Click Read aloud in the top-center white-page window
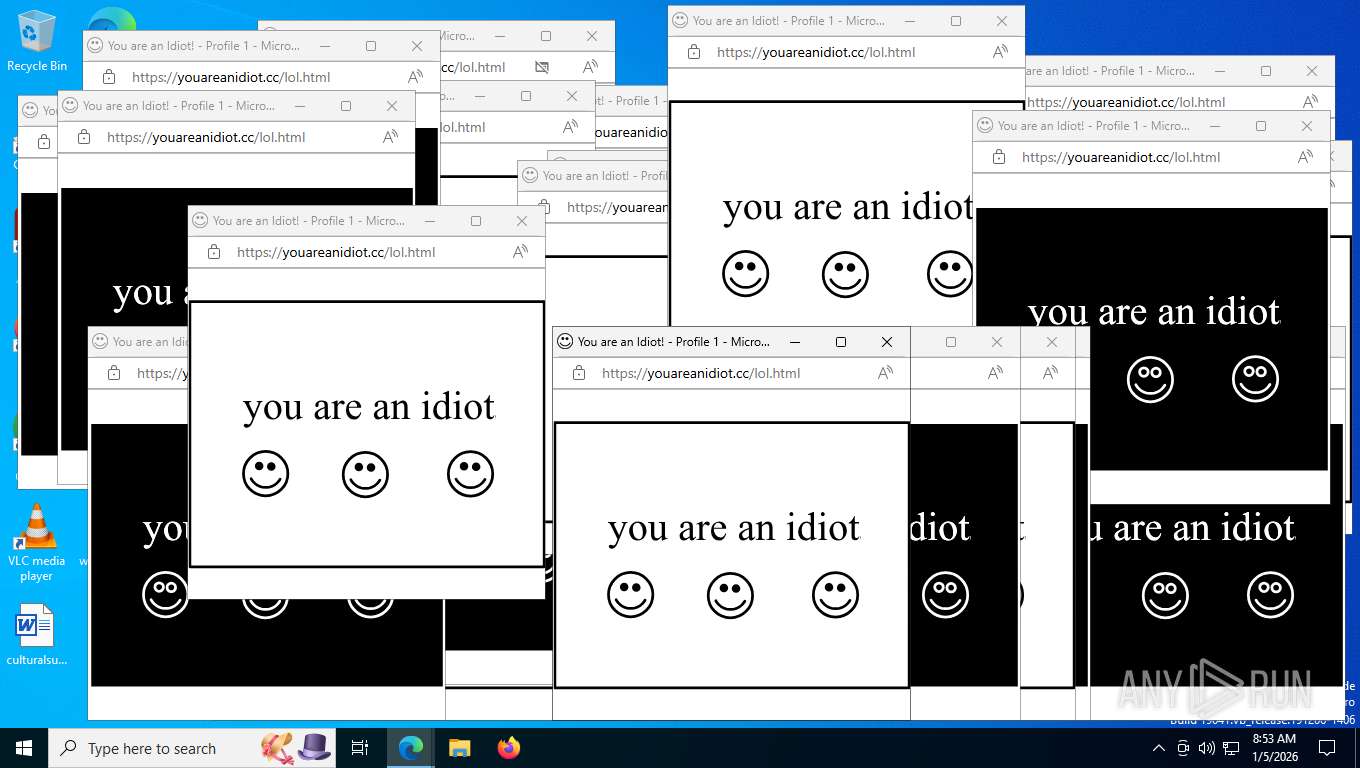 click(x=1000, y=52)
